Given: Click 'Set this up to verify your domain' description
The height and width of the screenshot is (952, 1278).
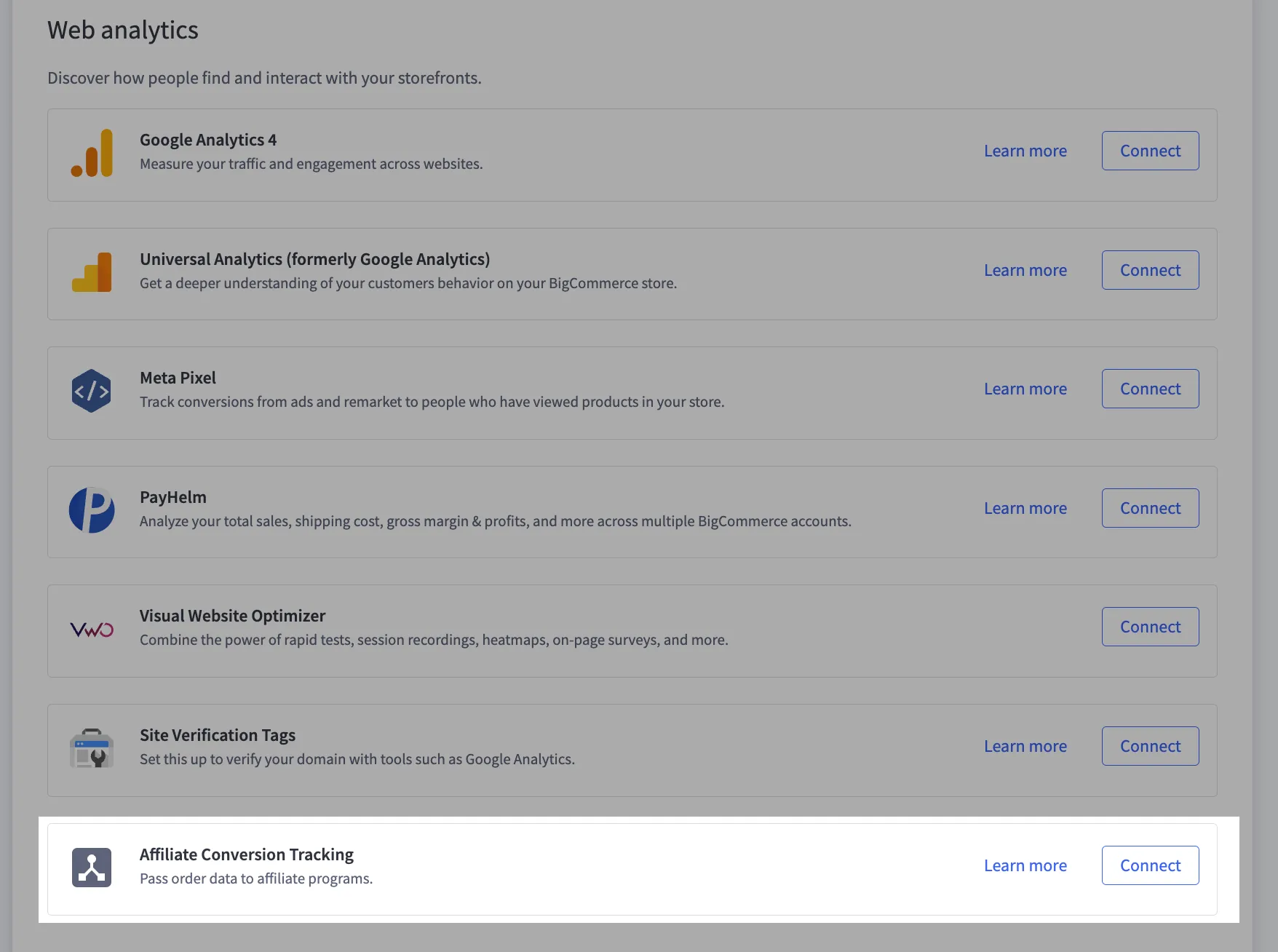Looking at the screenshot, I should [x=357, y=759].
